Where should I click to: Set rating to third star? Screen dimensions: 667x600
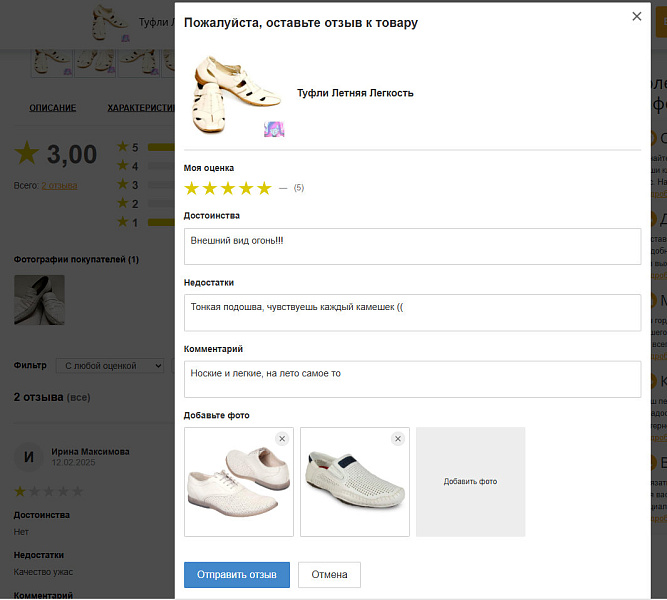[x=228, y=188]
